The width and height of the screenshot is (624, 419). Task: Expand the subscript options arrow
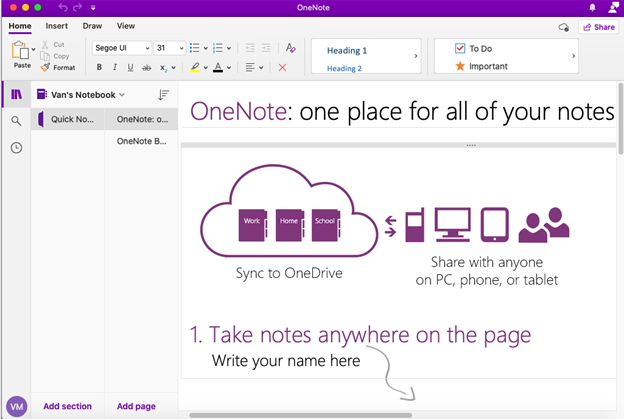coord(174,68)
